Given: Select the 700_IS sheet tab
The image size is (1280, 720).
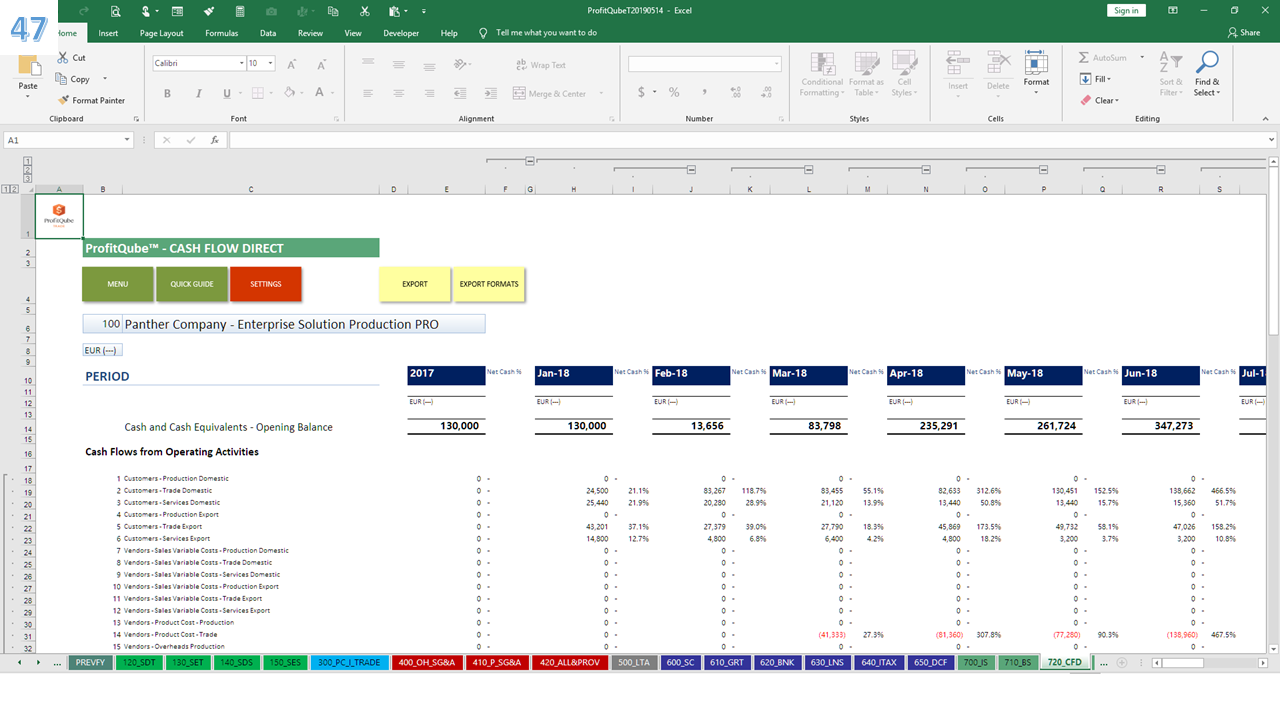Looking at the screenshot, I should point(975,662).
